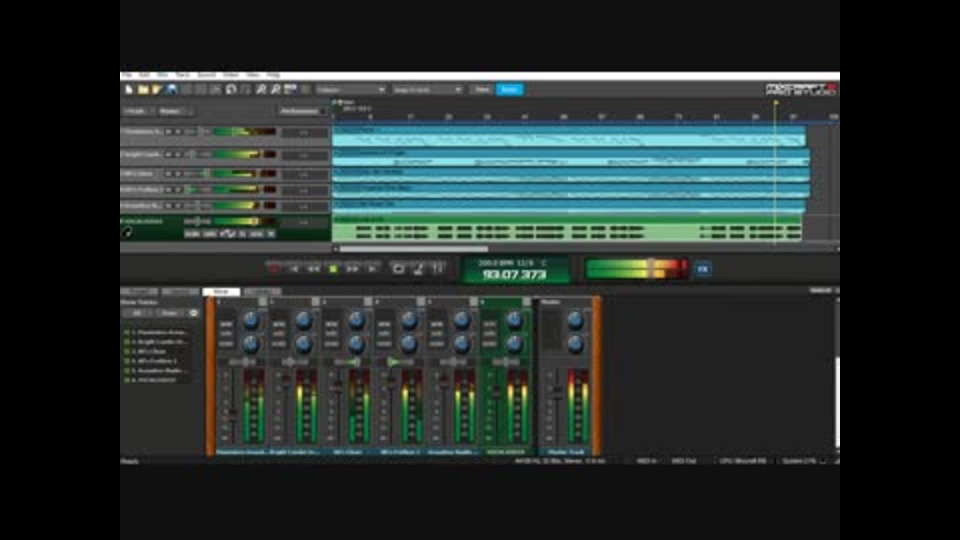Click the first magnifier zoom icon
Screen dimensions: 960x540
coord(261,89)
